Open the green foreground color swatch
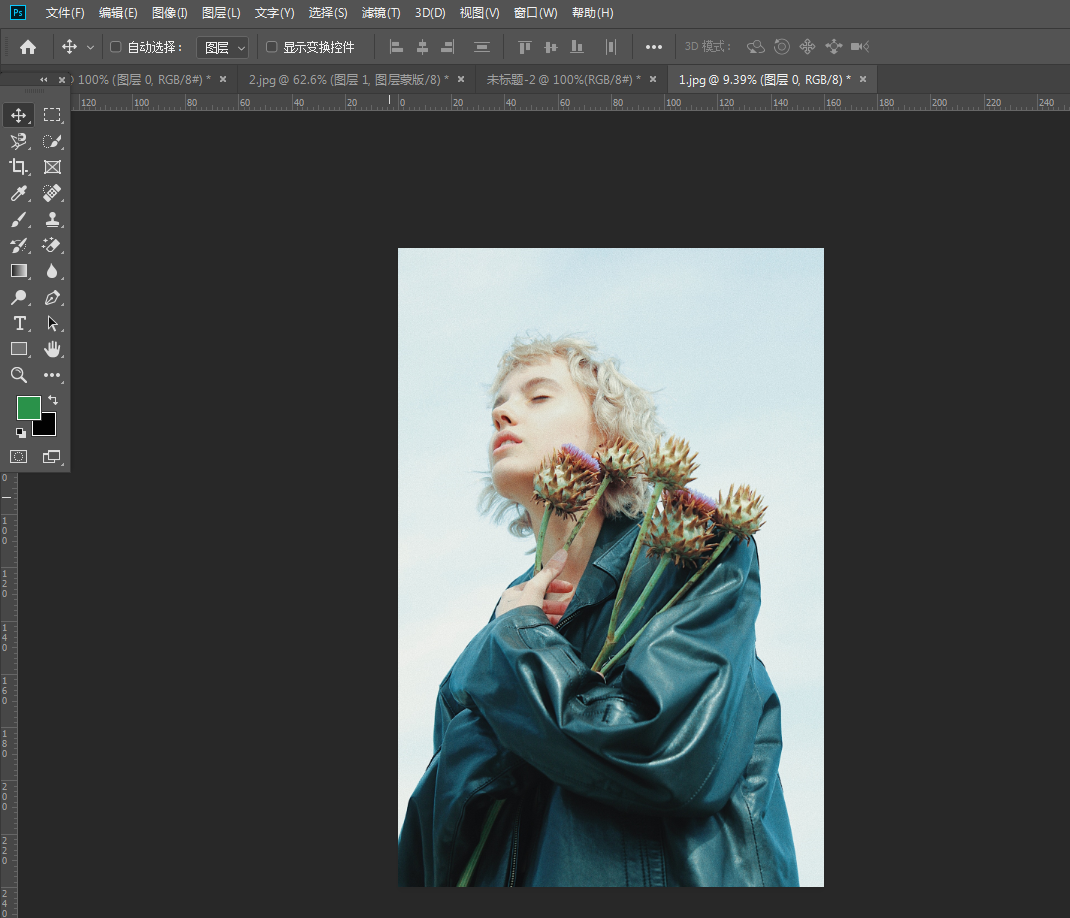The image size is (1070, 918). [28, 407]
